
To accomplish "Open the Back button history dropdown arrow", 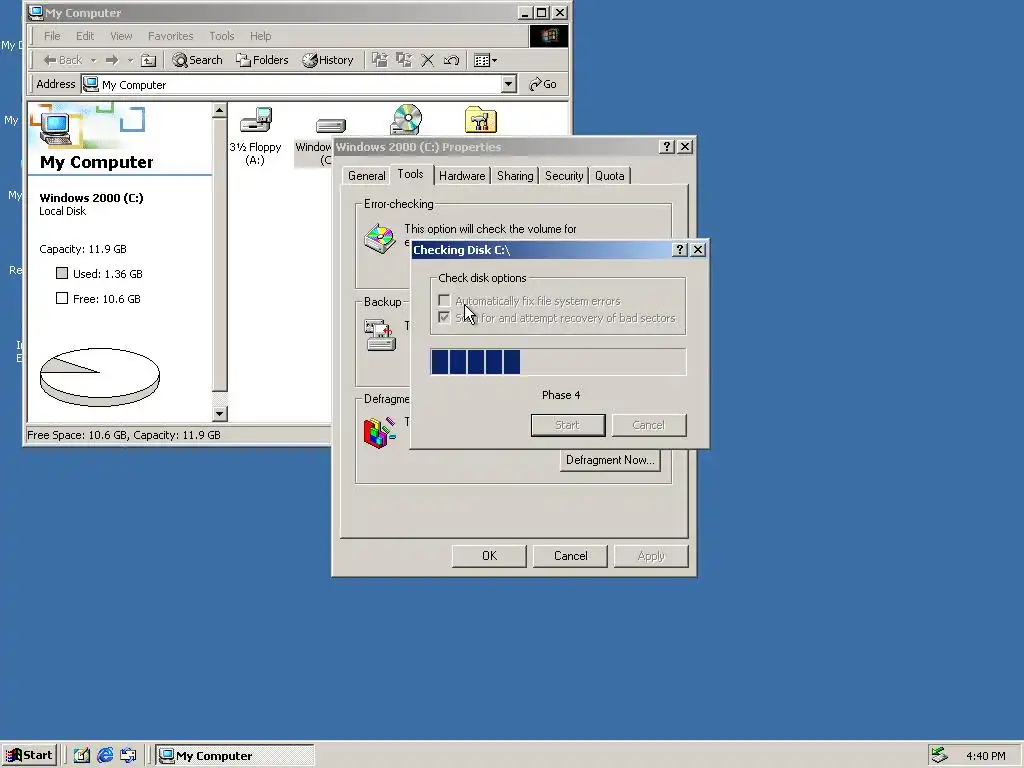I will point(93,60).
